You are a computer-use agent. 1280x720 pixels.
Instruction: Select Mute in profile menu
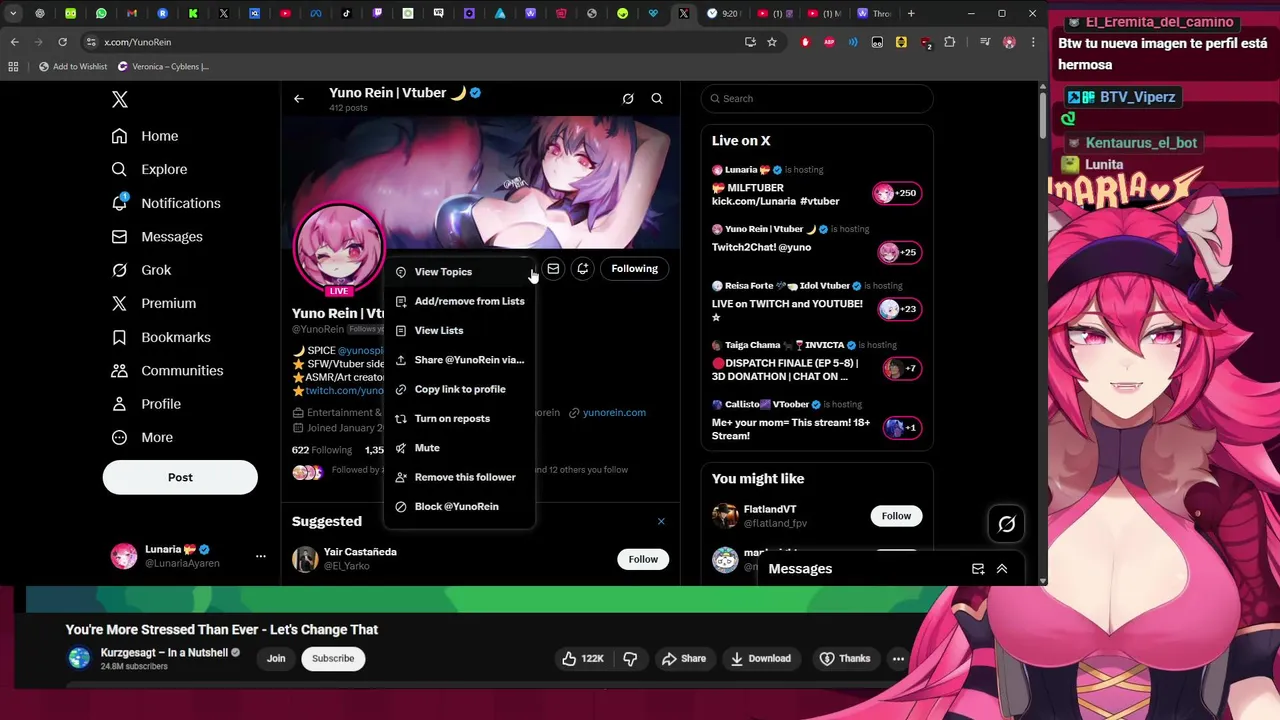pos(459,448)
